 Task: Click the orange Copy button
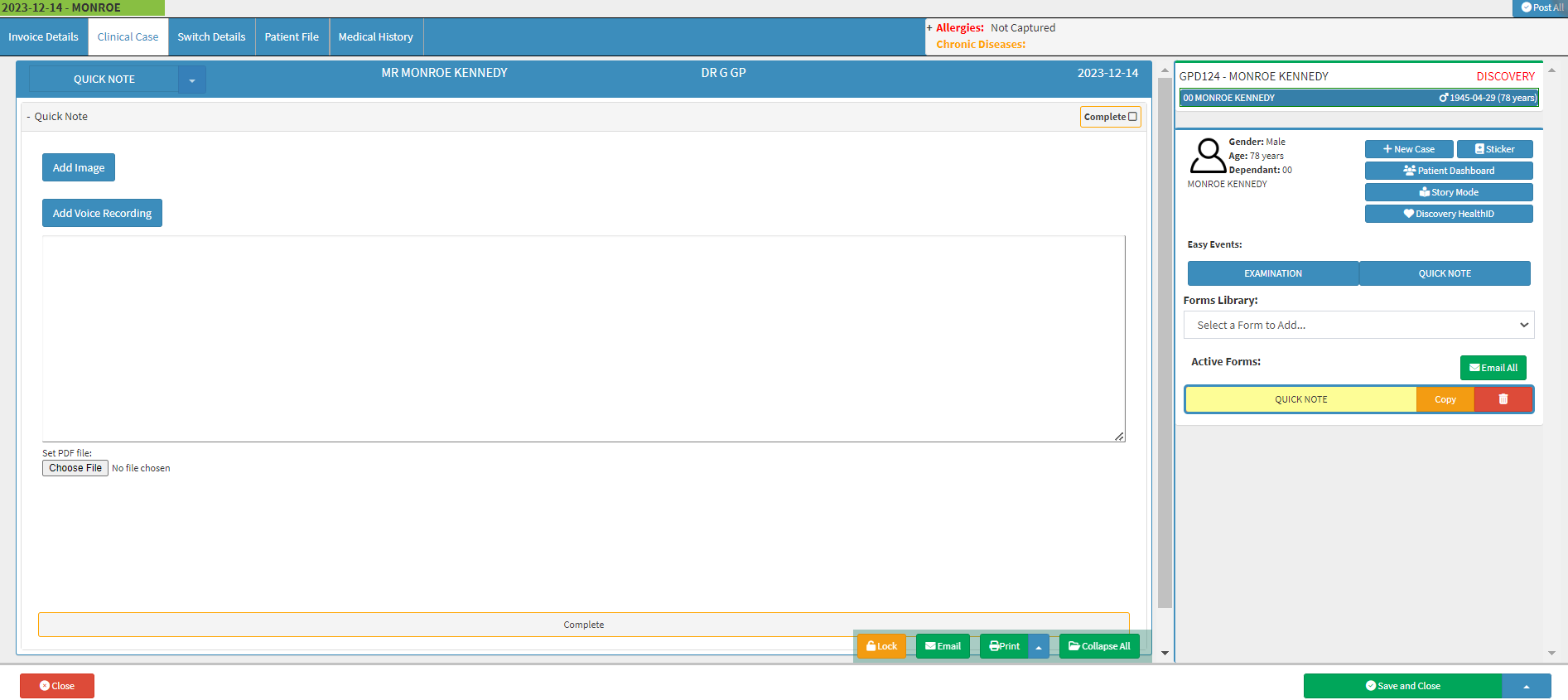pos(1445,399)
